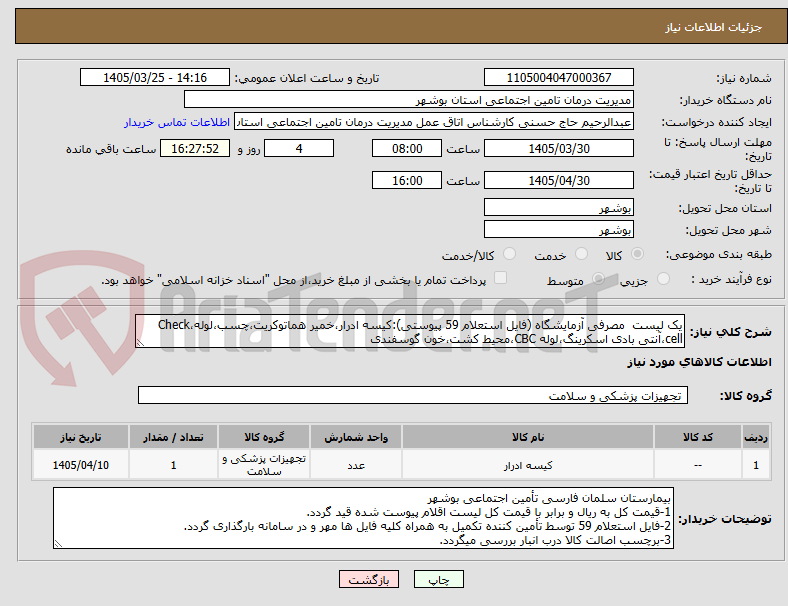This screenshot has width=788, height=606.
Task: Click the general description text area
Action: [410, 332]
